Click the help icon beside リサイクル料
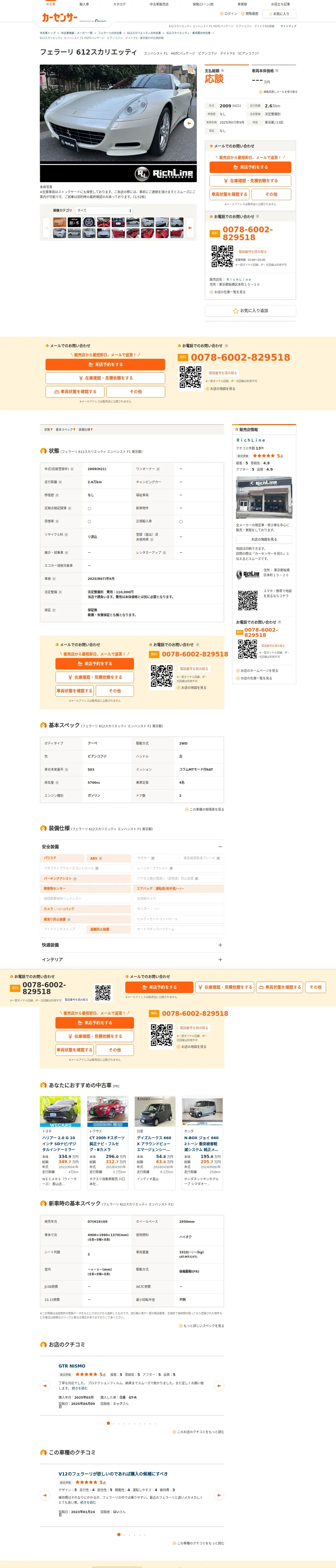Image resolution: width=336 pixels, height=1568 pixels. coord(66,534)
